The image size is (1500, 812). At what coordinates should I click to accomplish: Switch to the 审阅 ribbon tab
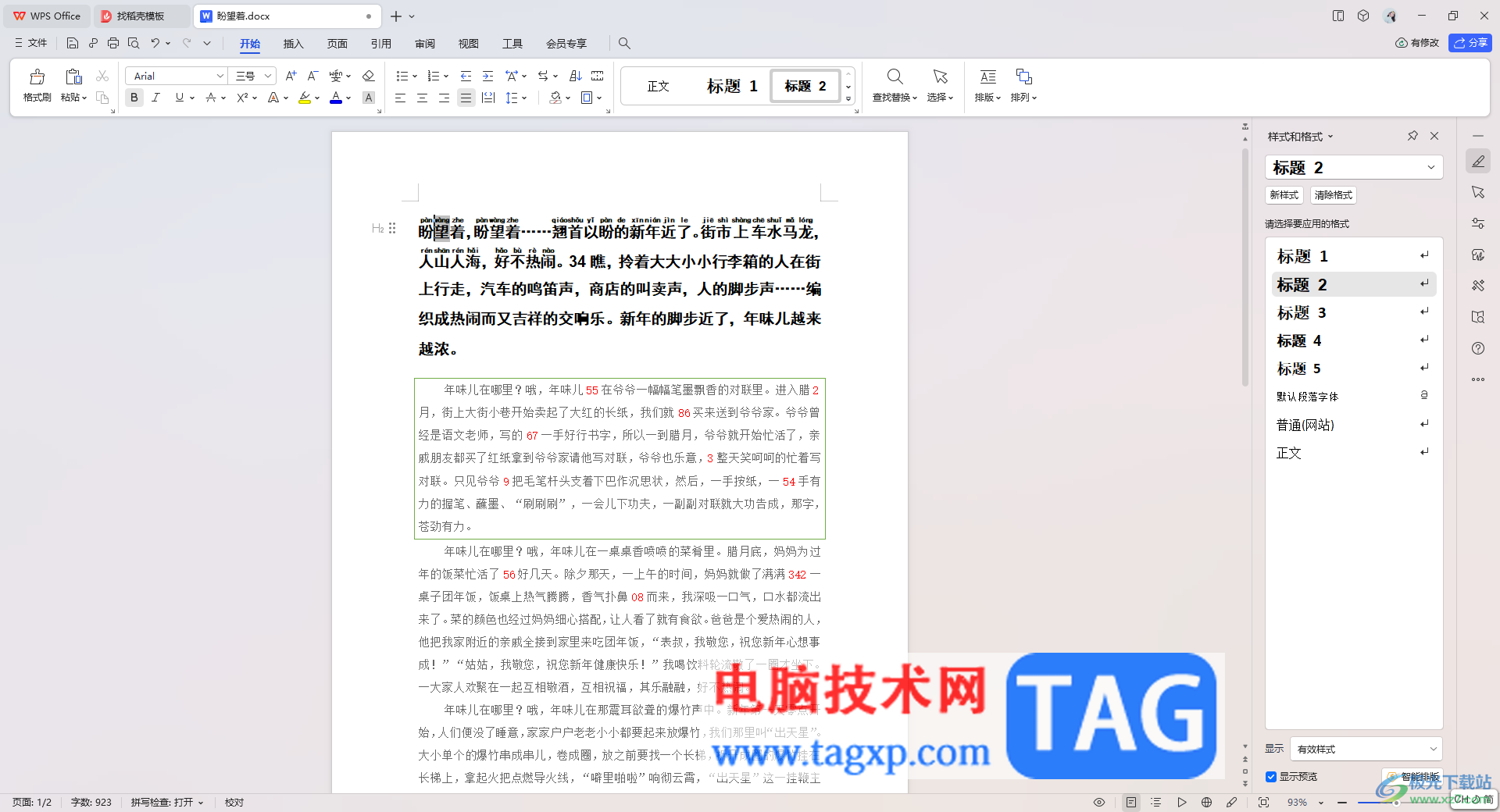tap(425, 44)
